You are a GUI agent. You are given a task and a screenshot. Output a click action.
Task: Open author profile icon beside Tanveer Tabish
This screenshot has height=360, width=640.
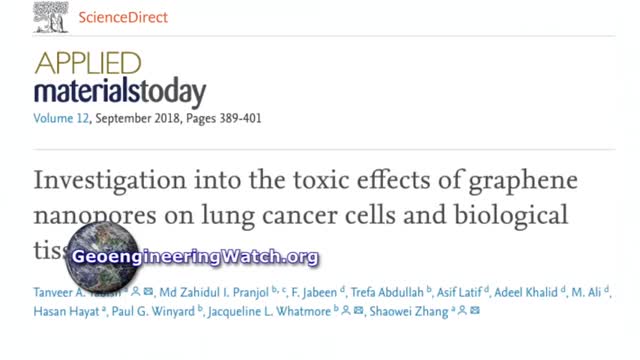136,291
